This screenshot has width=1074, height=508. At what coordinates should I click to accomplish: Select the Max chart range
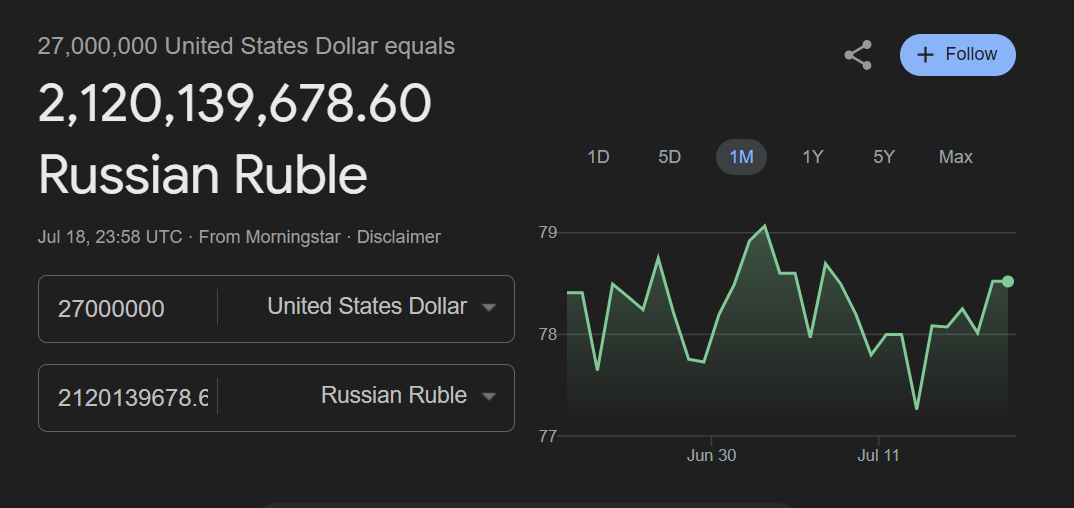click(x=955, y=157)
